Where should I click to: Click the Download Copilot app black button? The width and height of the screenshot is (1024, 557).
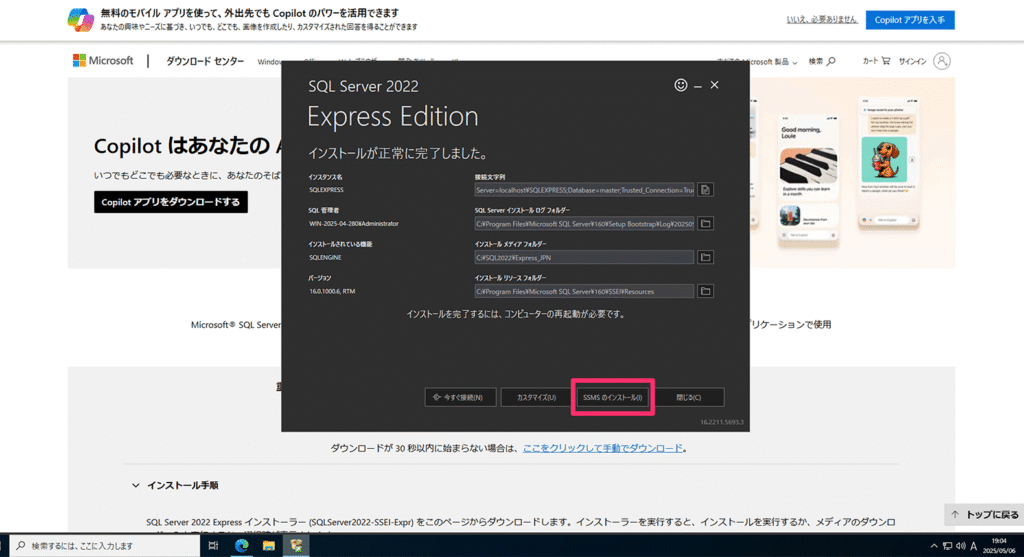tap(170, 202)
